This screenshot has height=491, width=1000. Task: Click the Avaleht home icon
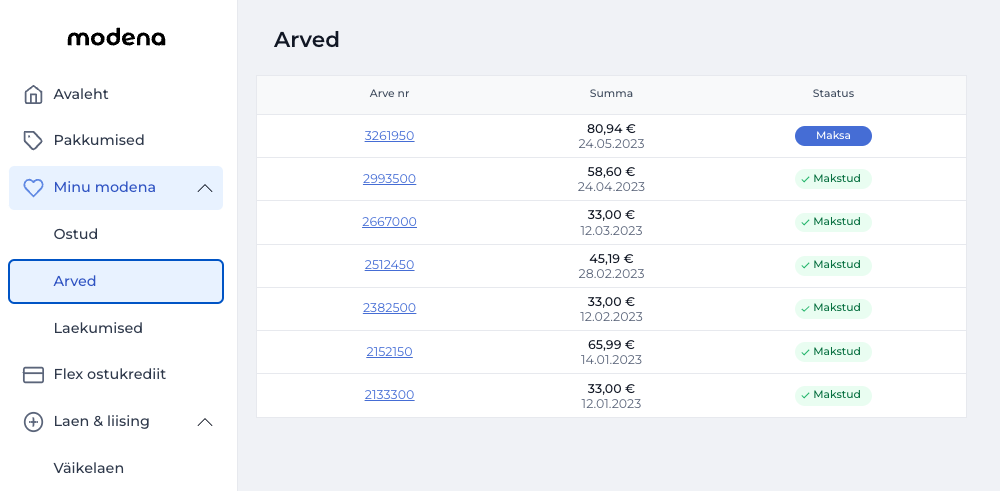pyautogui.click(x=33, y=95)
